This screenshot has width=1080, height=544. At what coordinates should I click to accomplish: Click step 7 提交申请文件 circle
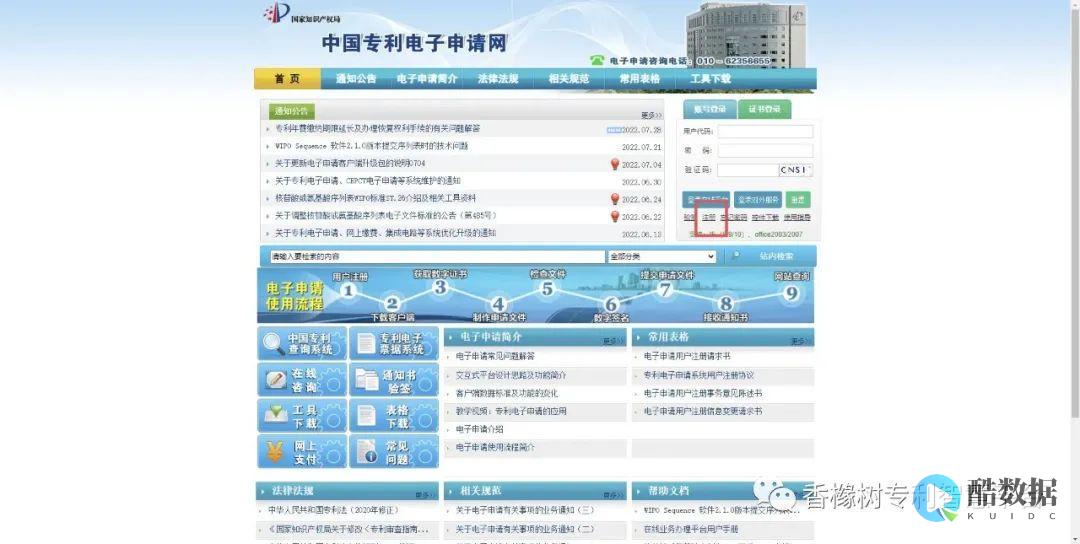(x=665, y=289)
